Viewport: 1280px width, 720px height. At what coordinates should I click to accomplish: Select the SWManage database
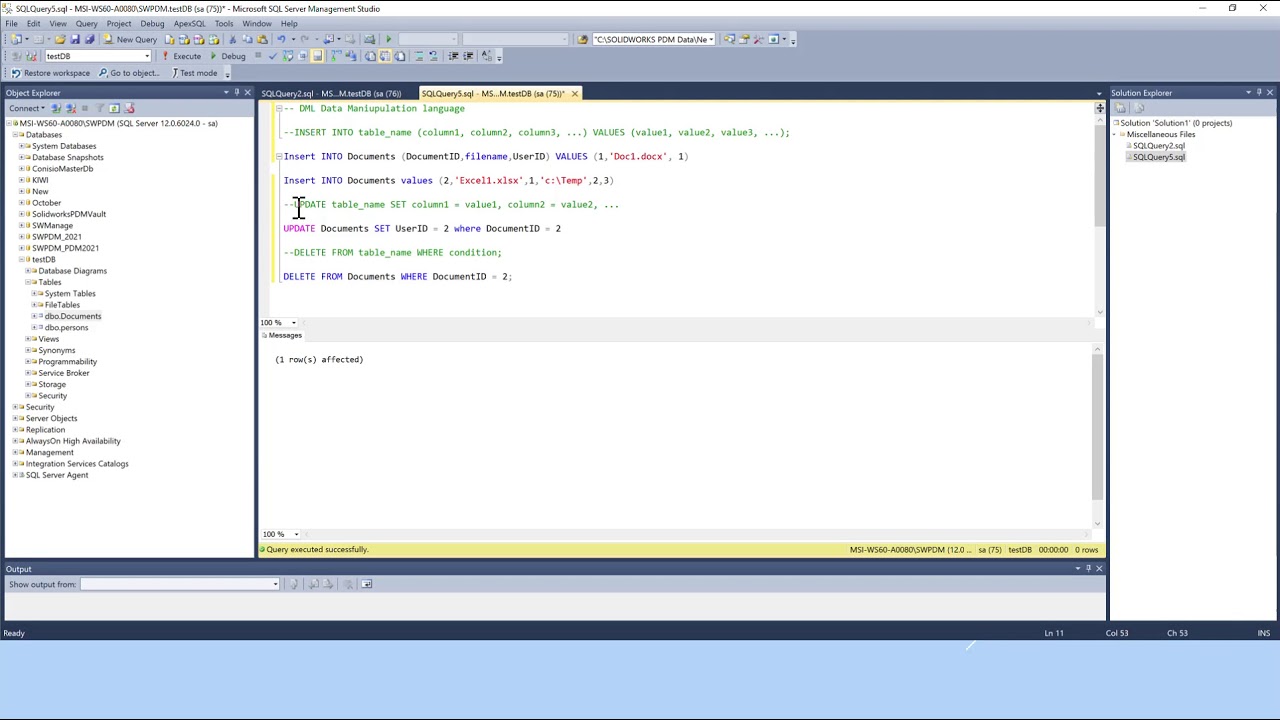pos(52,225)
